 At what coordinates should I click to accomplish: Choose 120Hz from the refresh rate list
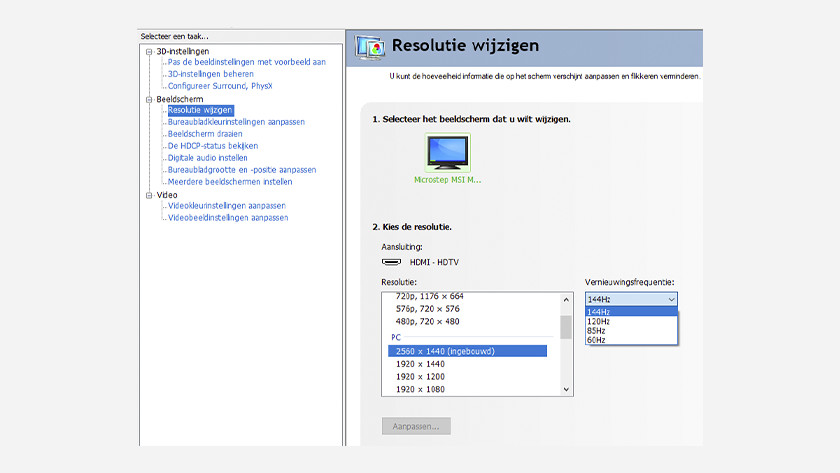point(600,321)
